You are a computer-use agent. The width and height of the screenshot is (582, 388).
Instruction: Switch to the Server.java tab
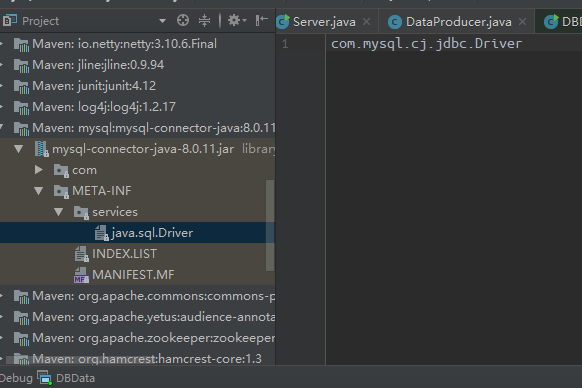(x=324, y=22)
